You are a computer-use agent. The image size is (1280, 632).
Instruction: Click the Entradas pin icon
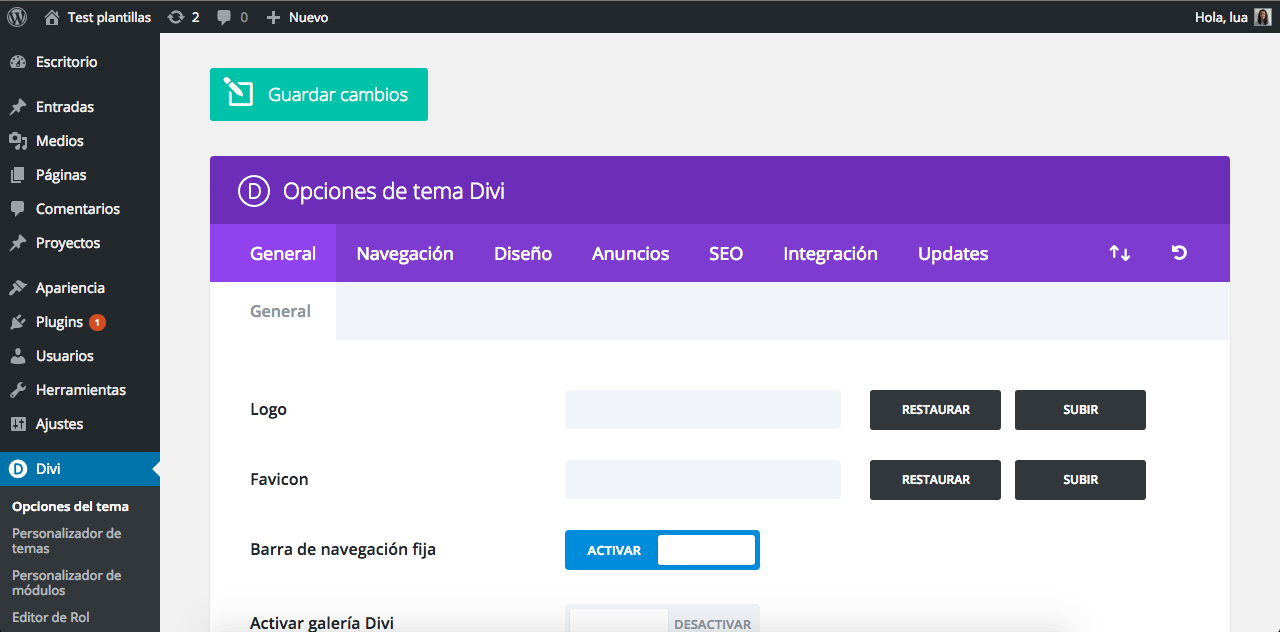pyautogui.click(x=20, y=106)
